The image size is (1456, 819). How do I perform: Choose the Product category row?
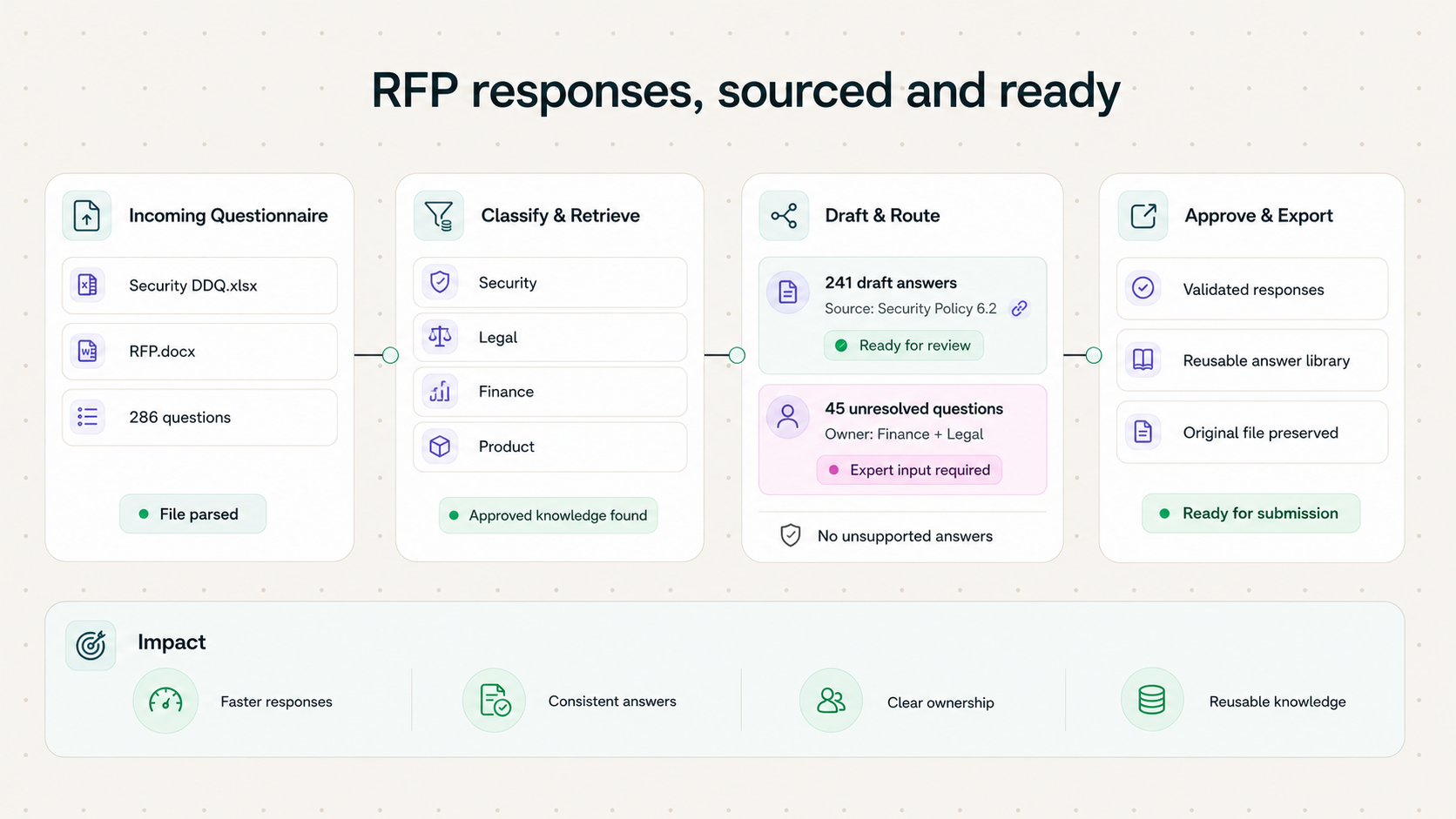coord(550,446)
